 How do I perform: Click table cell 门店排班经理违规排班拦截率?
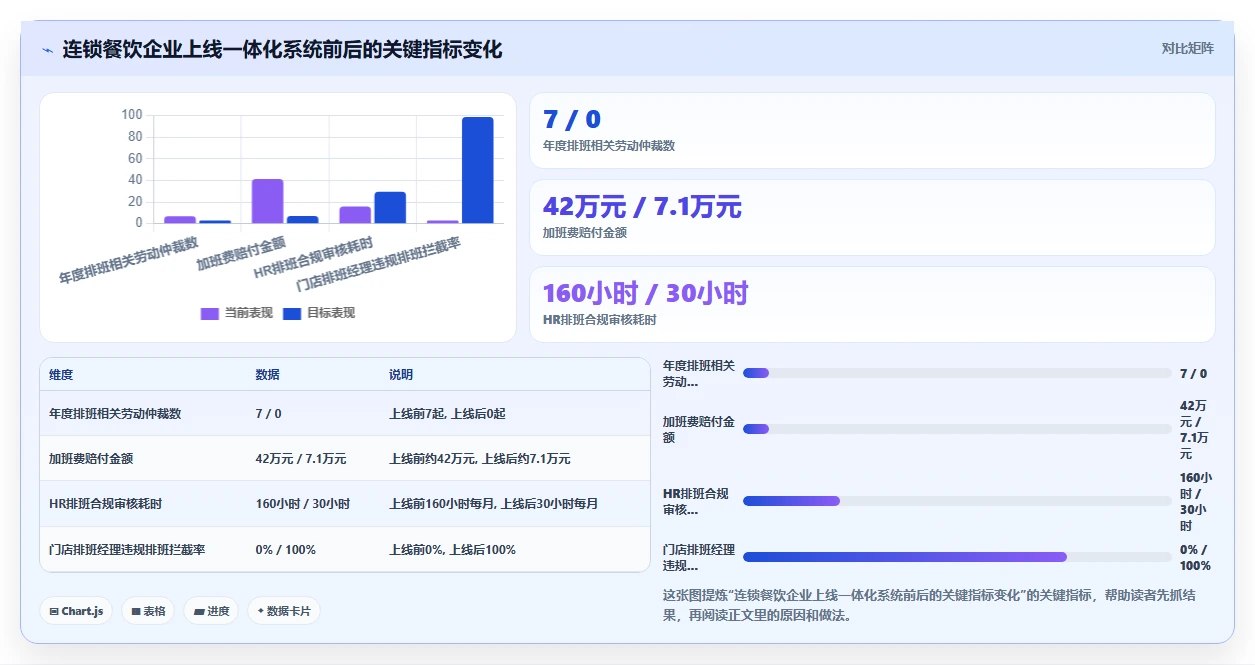tap(127, 549)
